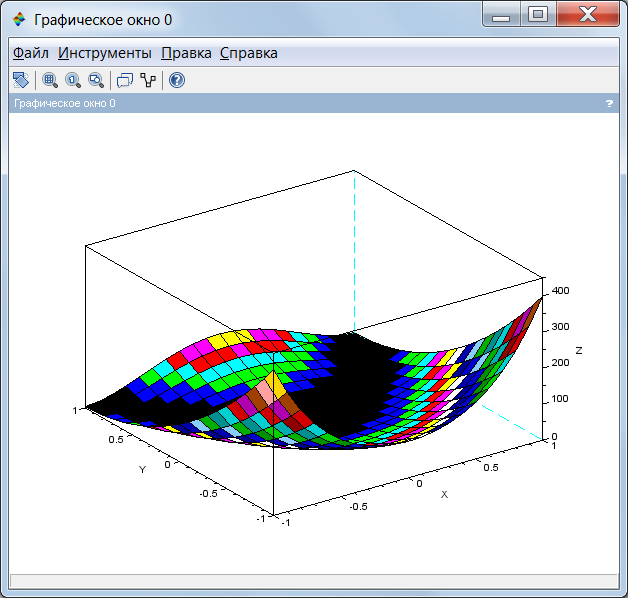Open the Правка menu
Viewport: 628px width, 598px height.
click(x=186, y=53)
